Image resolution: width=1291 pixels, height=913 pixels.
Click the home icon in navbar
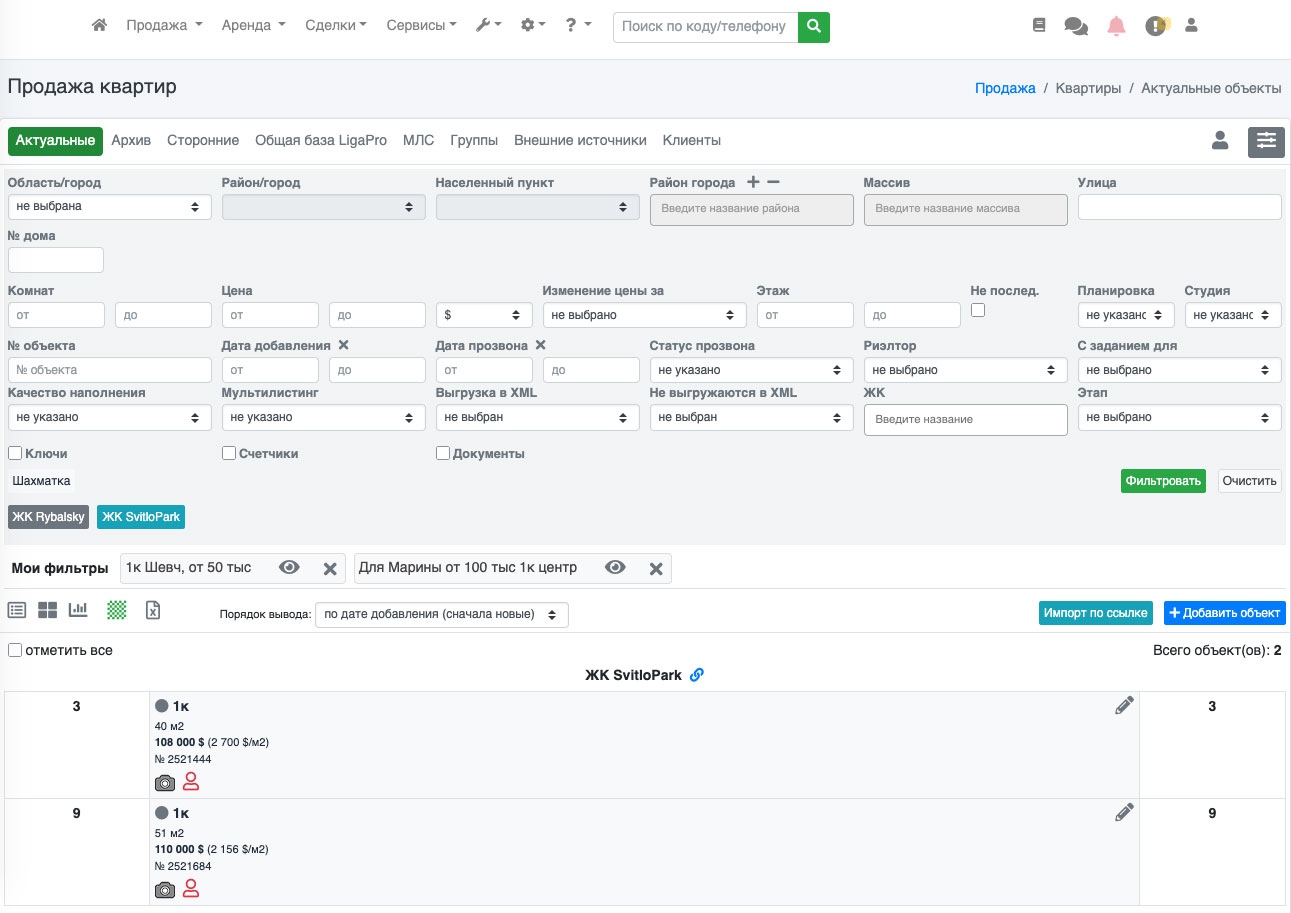pos(99,25)
